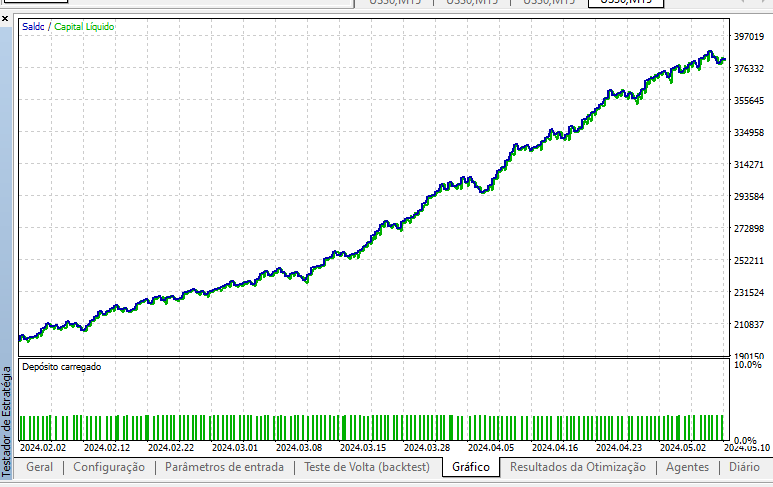Click the 190150 value on price axis
773x487 pixels.
point(749,357)
